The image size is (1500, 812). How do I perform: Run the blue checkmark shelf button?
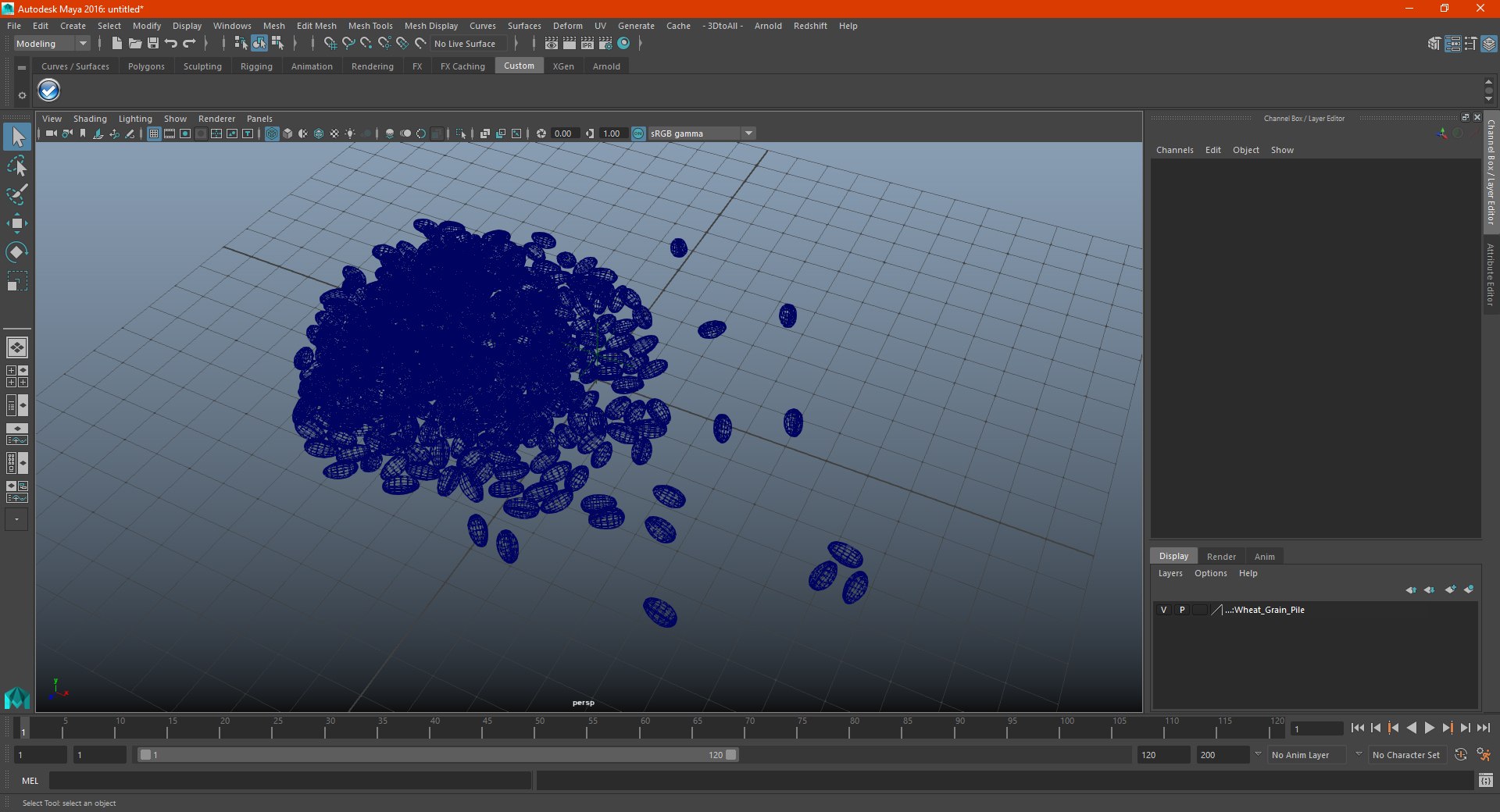[49, 91]
